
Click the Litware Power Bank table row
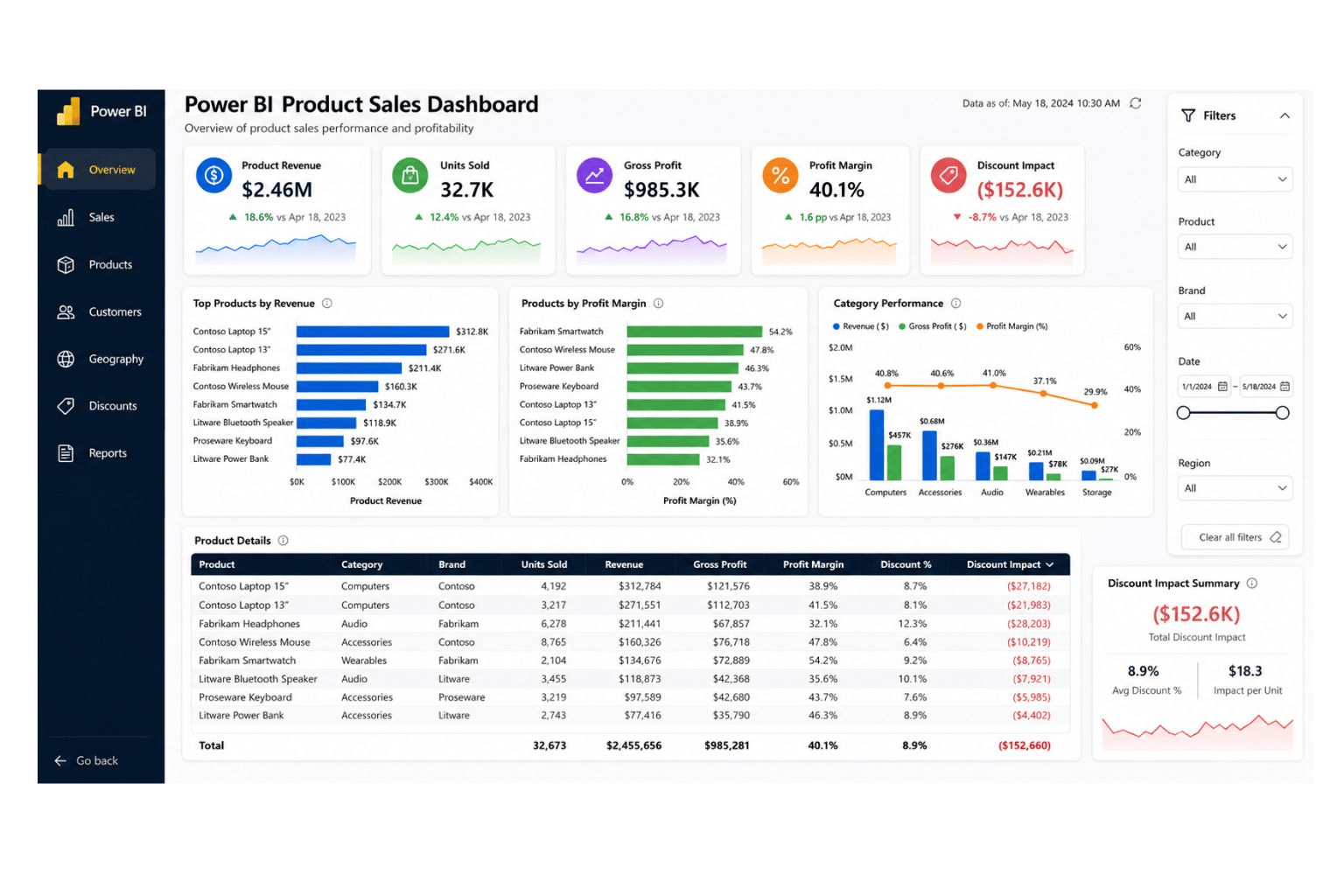(x=630, y=716)
